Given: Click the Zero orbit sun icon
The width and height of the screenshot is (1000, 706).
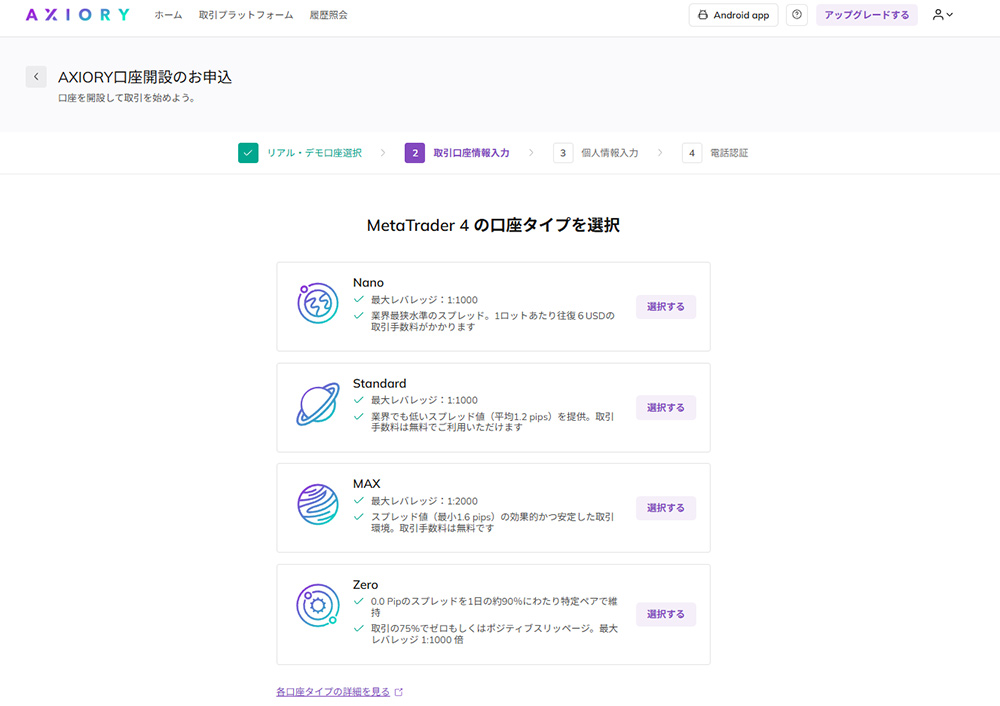Looking at the screenshot, I should coord(318,605).
